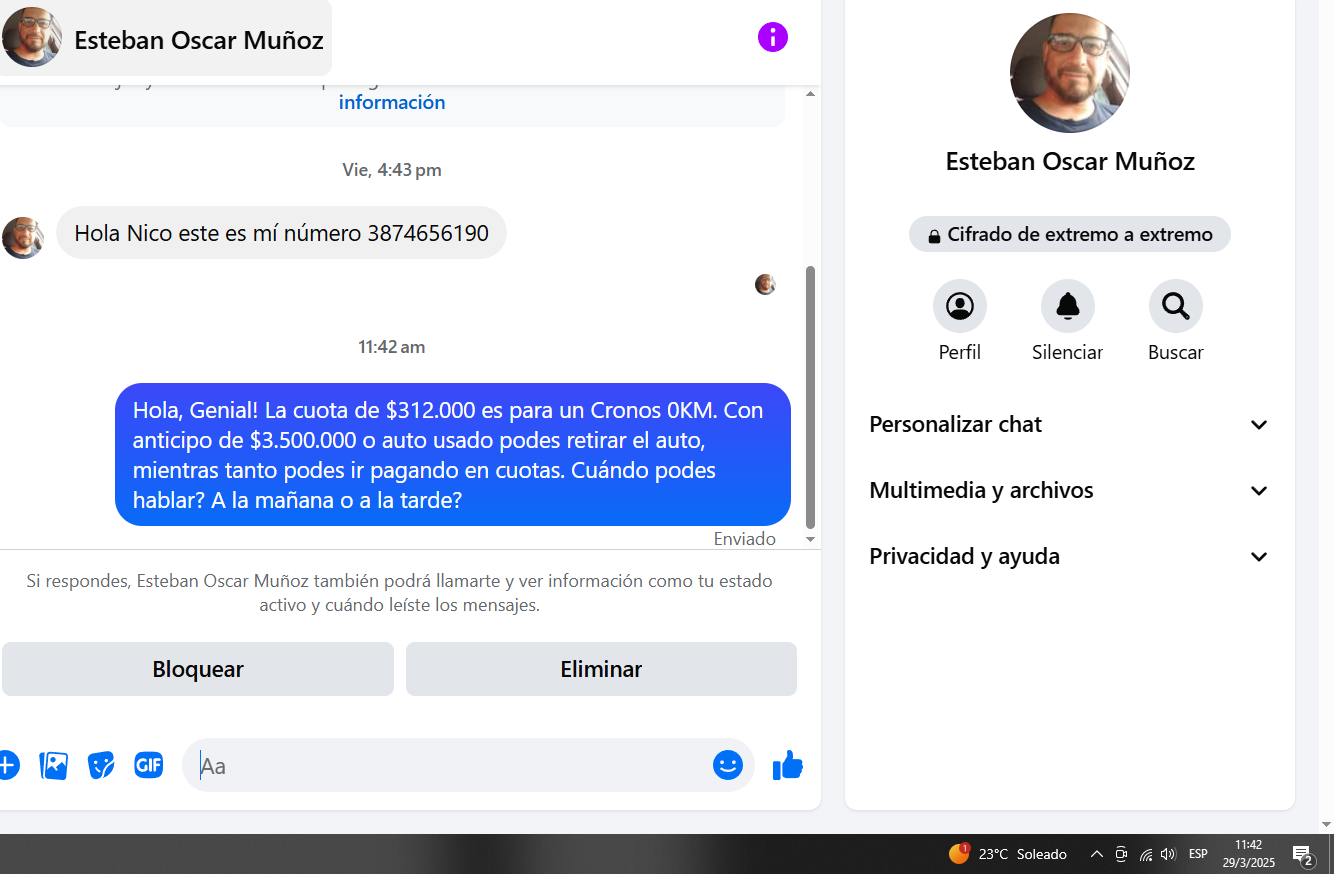The image size is (1334, 874).
Task: Expand Multimedia y archivos section
Action: [1069, 490]
